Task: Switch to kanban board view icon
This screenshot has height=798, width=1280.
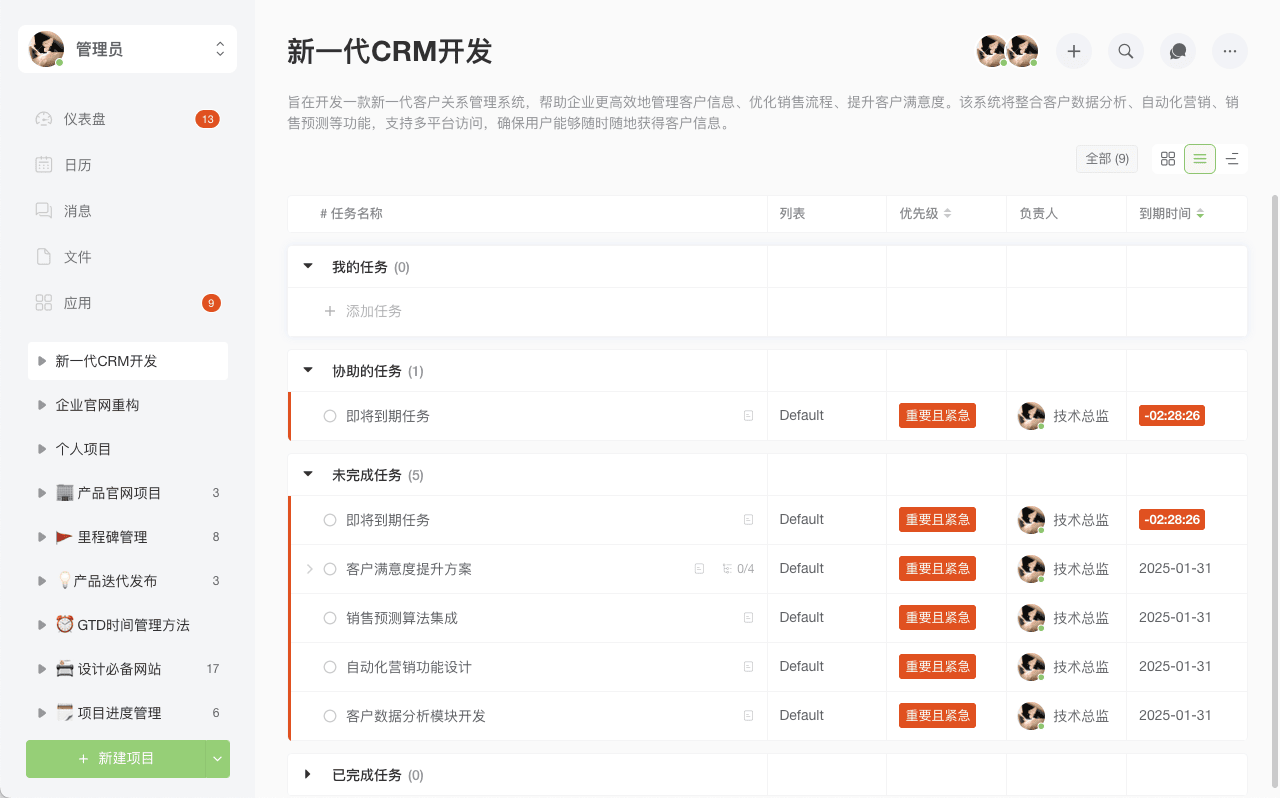Action: pos(1168,159)
